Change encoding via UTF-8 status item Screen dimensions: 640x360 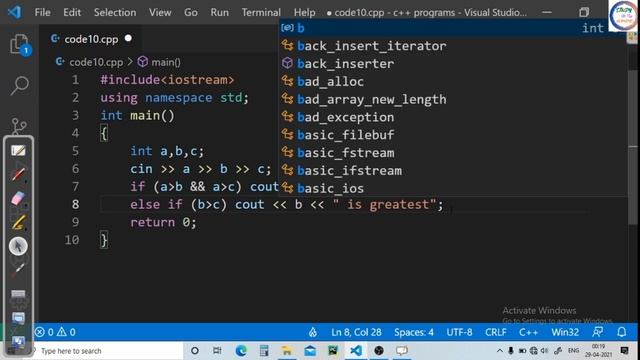click(x=459, y=332)
